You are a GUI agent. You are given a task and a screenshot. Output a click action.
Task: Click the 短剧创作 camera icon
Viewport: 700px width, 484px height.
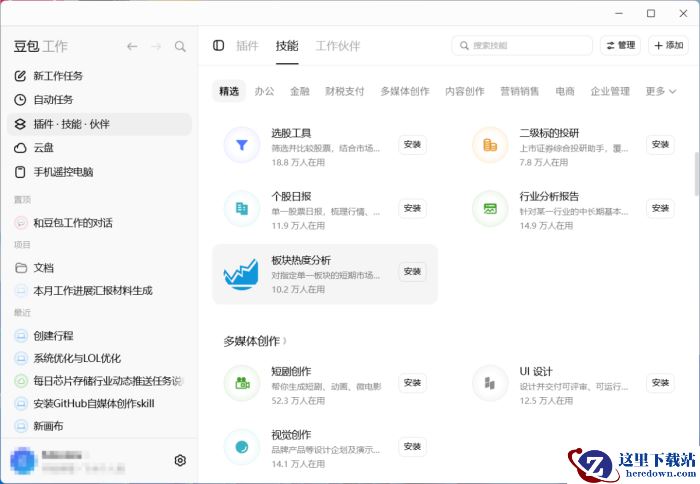tap(242, 383)
